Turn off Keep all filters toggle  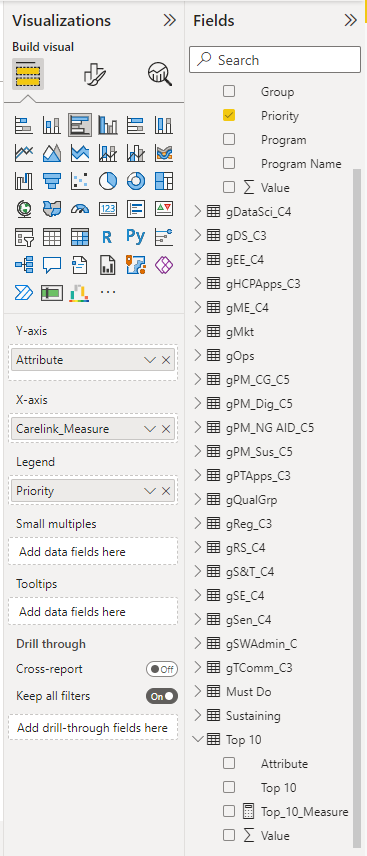[x=162, y=696]
